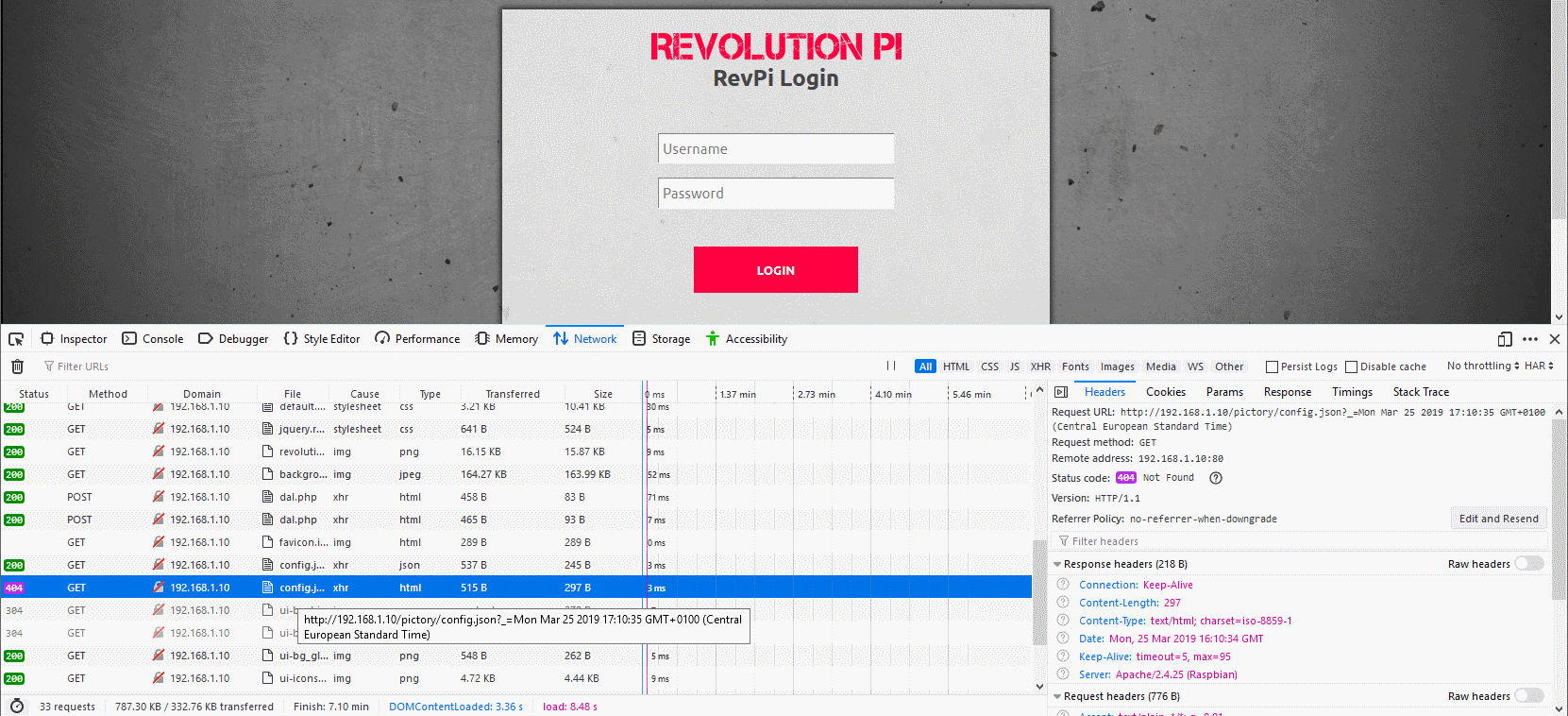Collapse the Request headers section

click(x=1057, y=696)
